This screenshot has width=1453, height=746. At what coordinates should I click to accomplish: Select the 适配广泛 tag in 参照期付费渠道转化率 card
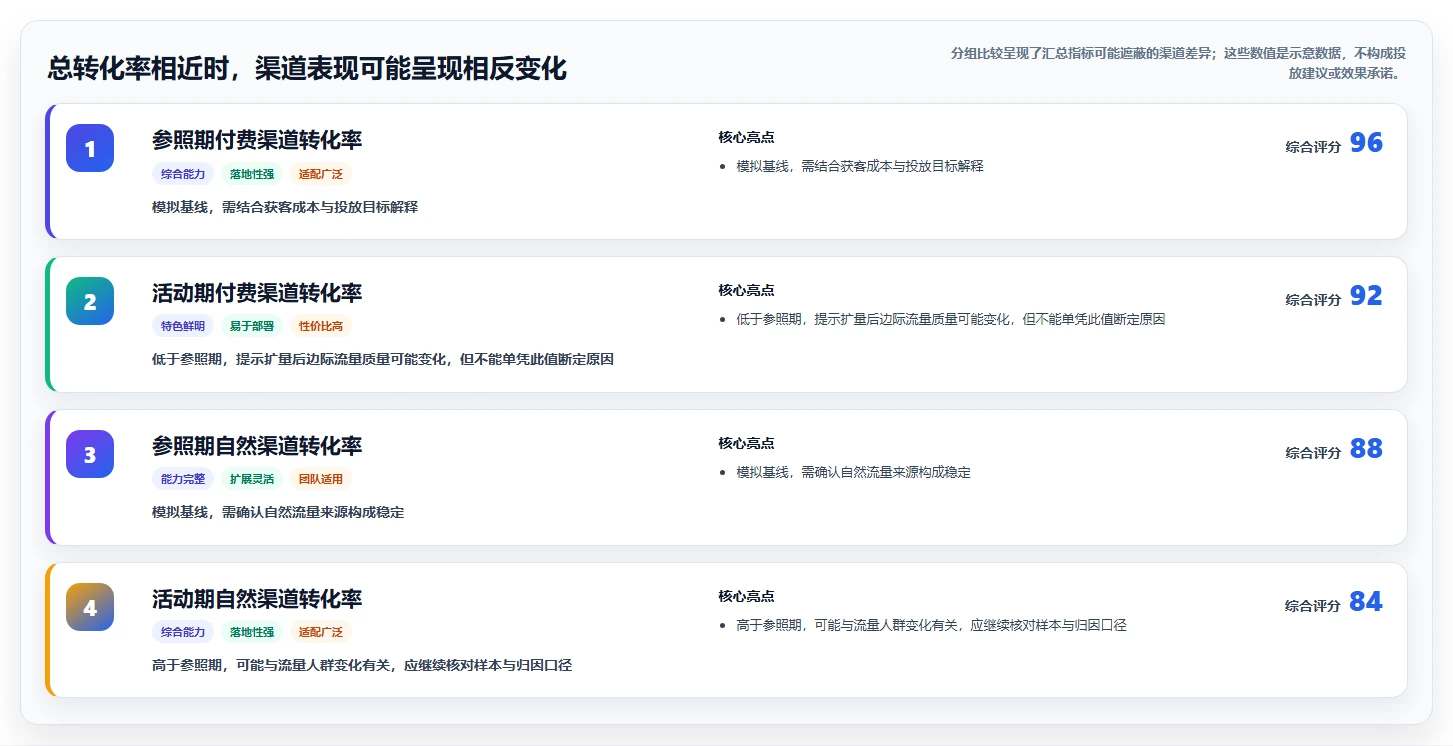pyautogui.click(x=321, y=174)
